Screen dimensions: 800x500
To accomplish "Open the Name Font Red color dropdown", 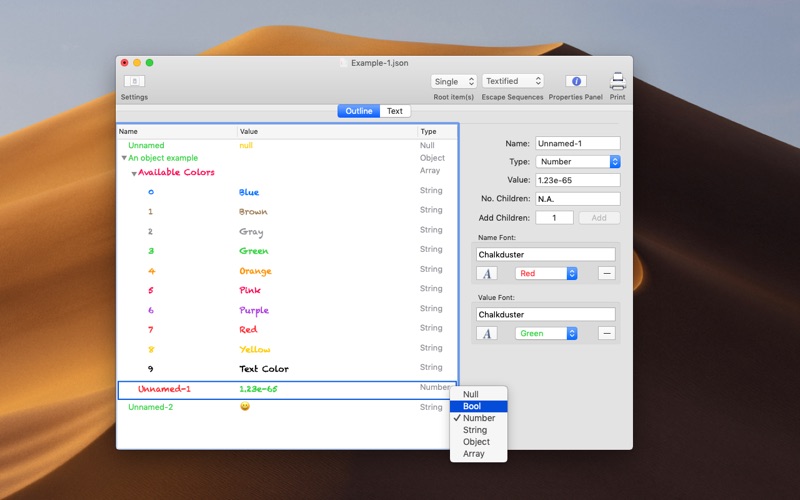I will click(546, 273).
